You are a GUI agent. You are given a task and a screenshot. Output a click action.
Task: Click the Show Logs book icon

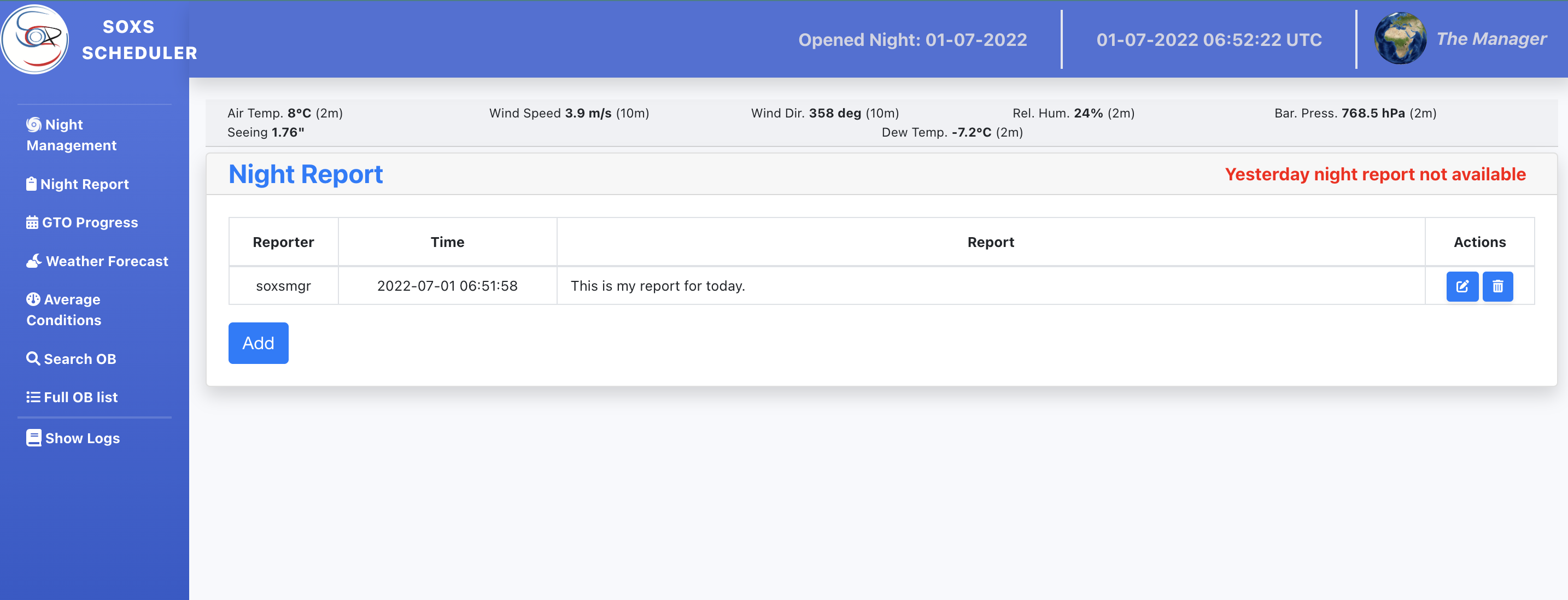pos(33,438)
